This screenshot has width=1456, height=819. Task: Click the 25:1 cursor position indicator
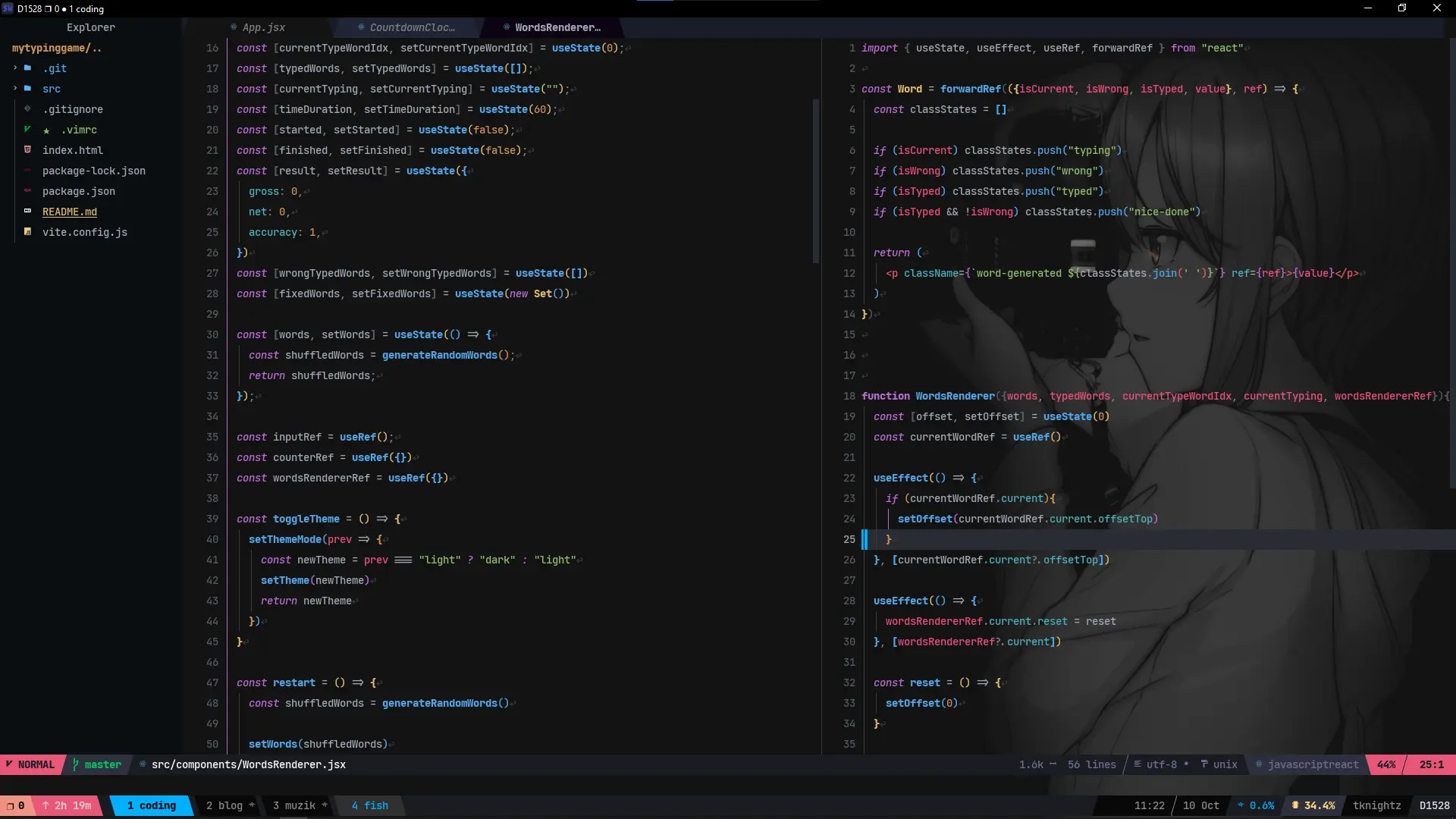tap(1432, 764)
